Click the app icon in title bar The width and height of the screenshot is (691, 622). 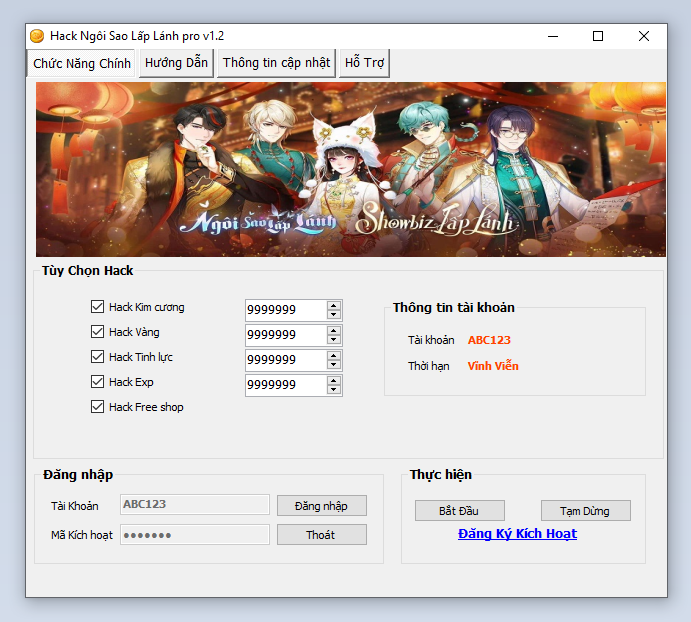point(37,36)
